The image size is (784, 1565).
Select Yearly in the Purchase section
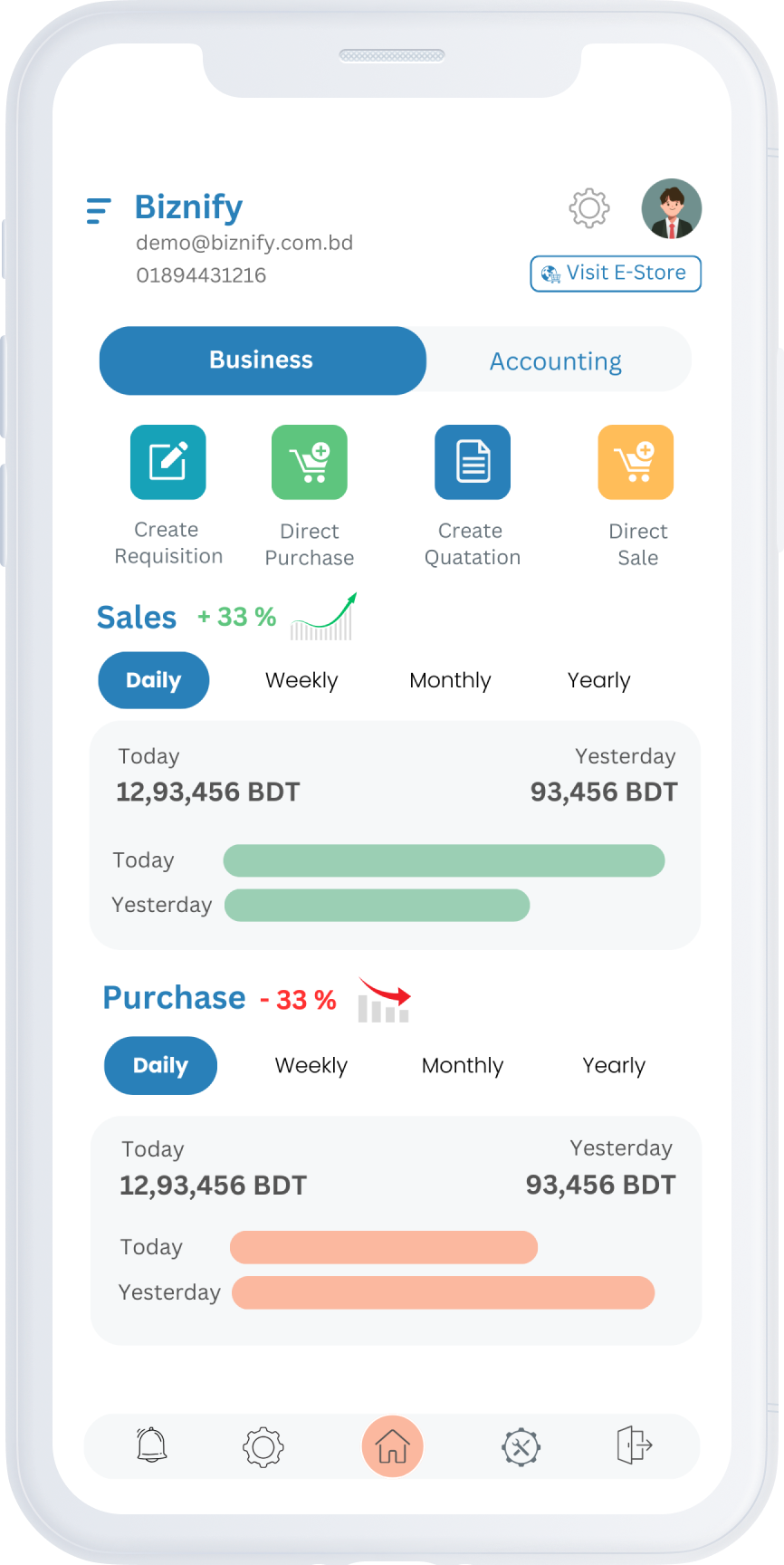614,1066
